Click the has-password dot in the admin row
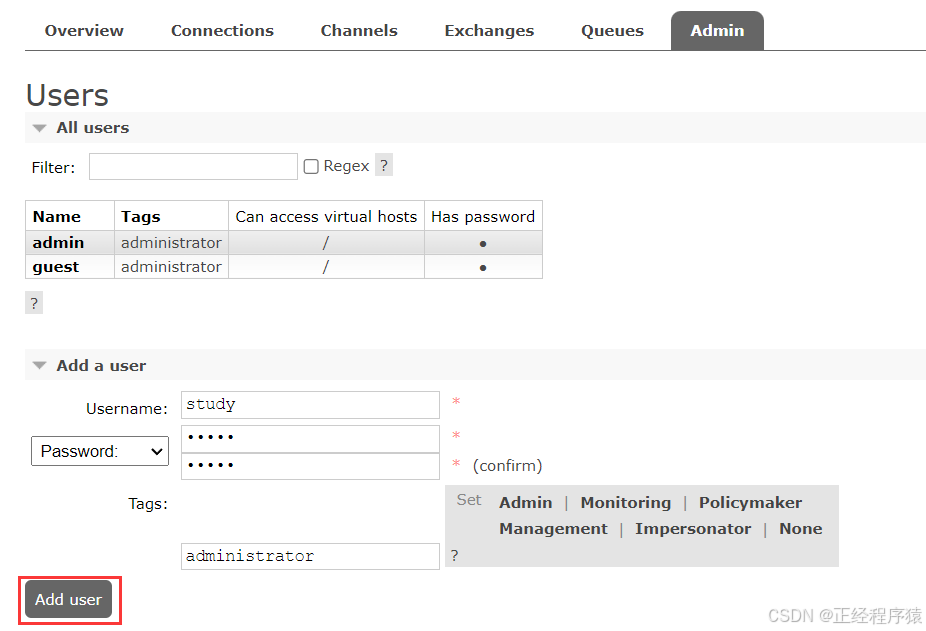Viewport: 926px width, 631px height. pyautogui.click(x=483, y=244)
